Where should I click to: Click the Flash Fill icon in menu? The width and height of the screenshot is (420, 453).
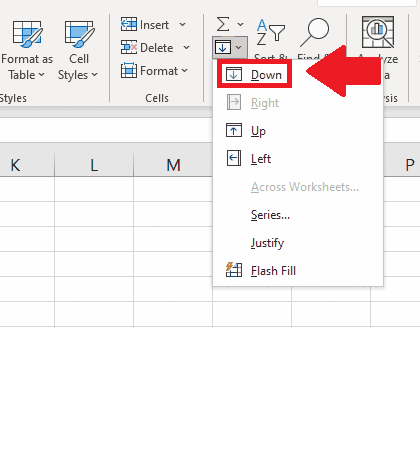pyautogui.click(x=234, y=270)
